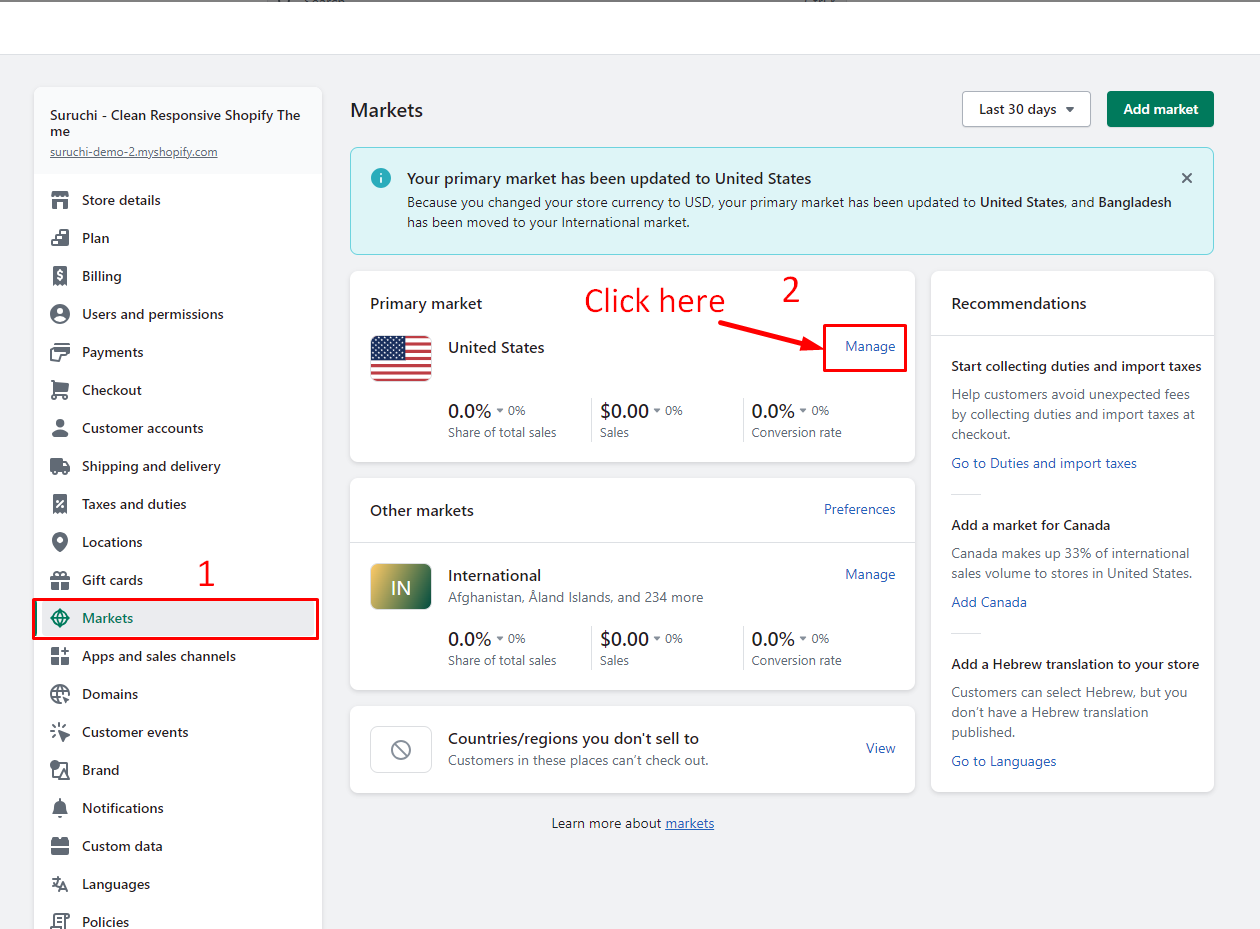The image size is (1260, 929).
Task: Click the Shipping and delivery truck icon
Action: pos(60,466)
